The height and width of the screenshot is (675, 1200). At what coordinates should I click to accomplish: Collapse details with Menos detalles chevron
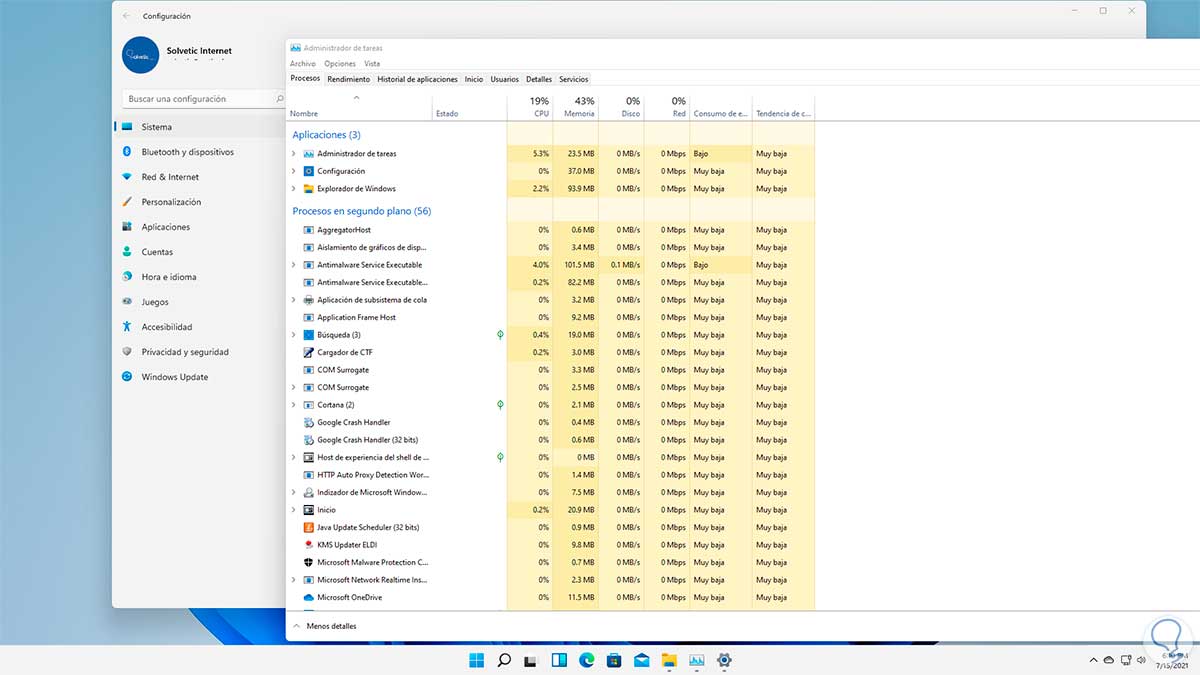(296, 626)
